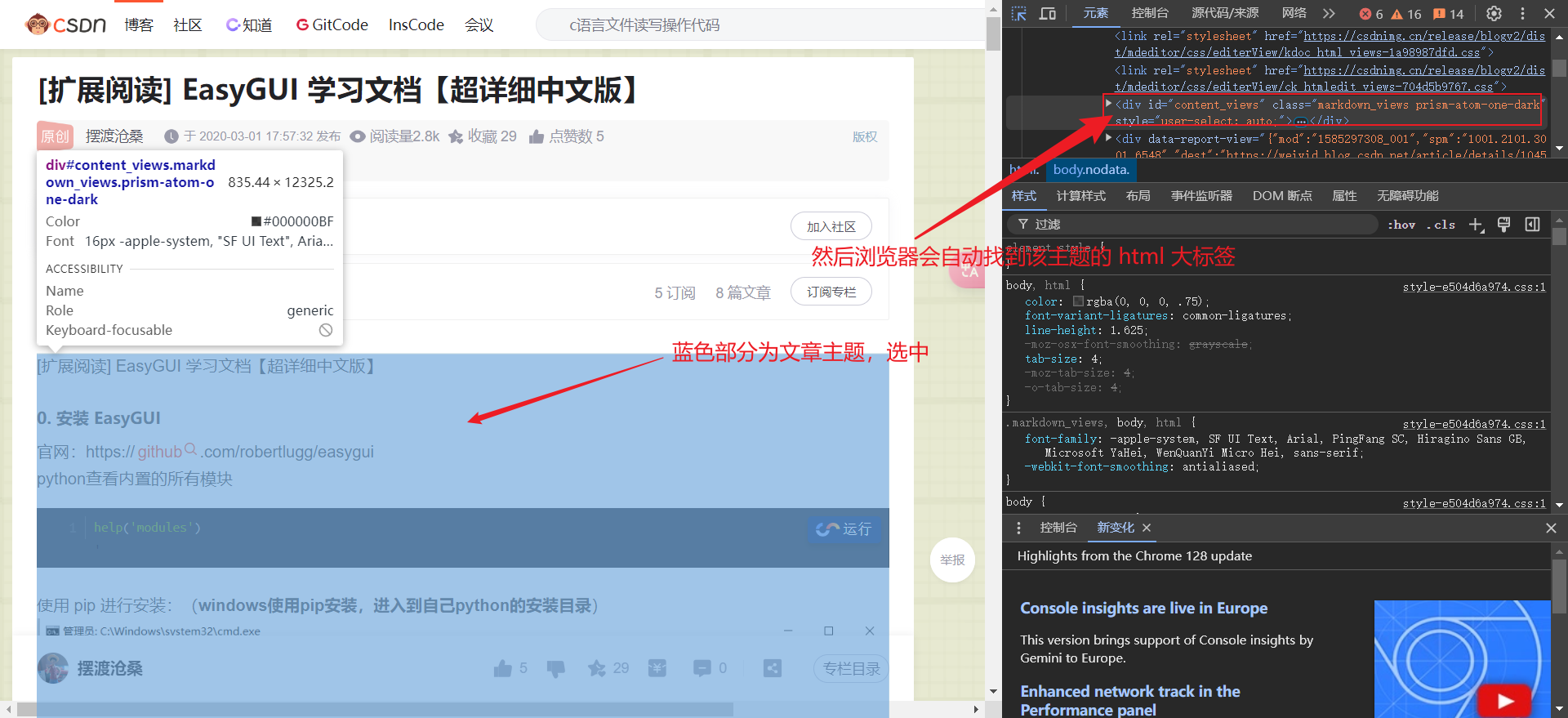The width and height of the screenshot is (1568, 718).
Task: Open the DevTools three-dot customize menu
Action: coord(1522,13)
